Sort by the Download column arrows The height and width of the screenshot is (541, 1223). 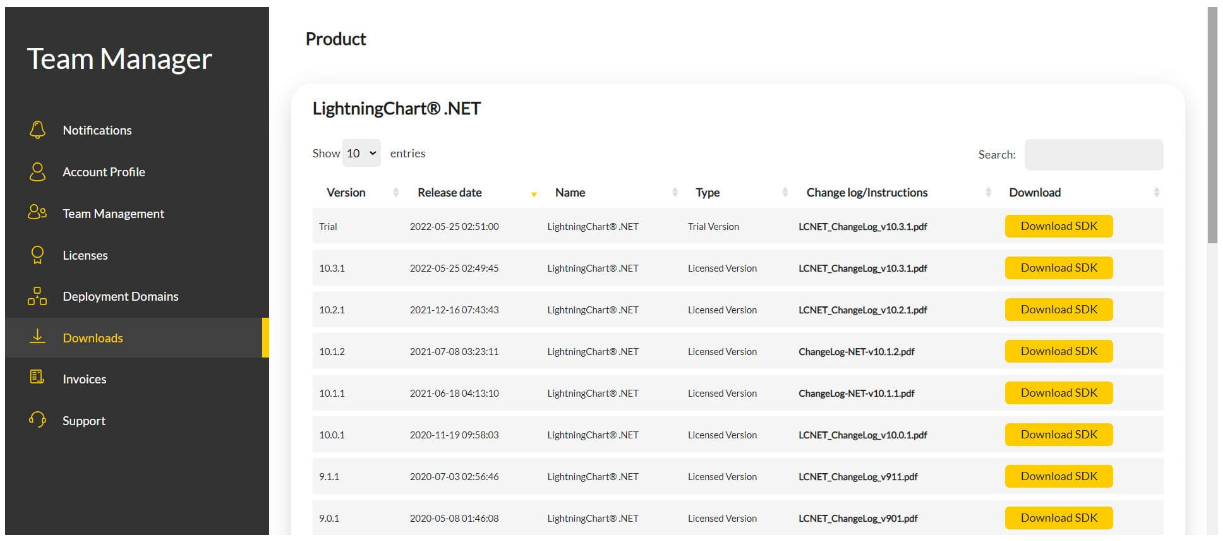point(1157,192)
